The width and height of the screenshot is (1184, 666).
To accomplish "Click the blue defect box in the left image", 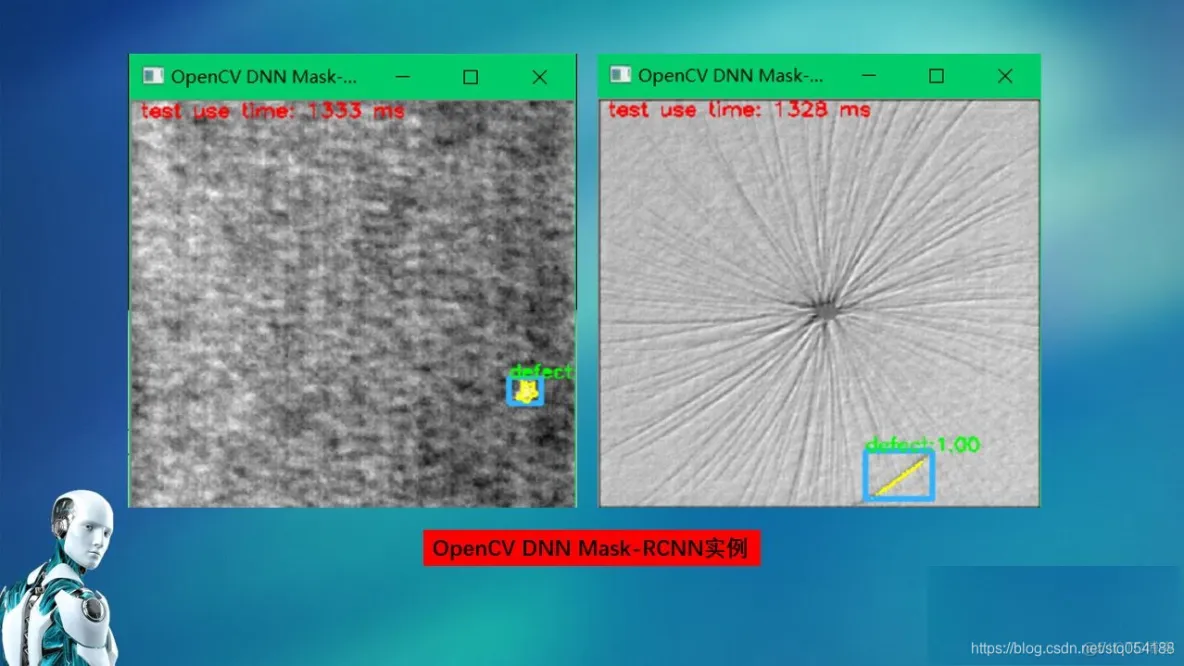I will [x=525, y=391].
